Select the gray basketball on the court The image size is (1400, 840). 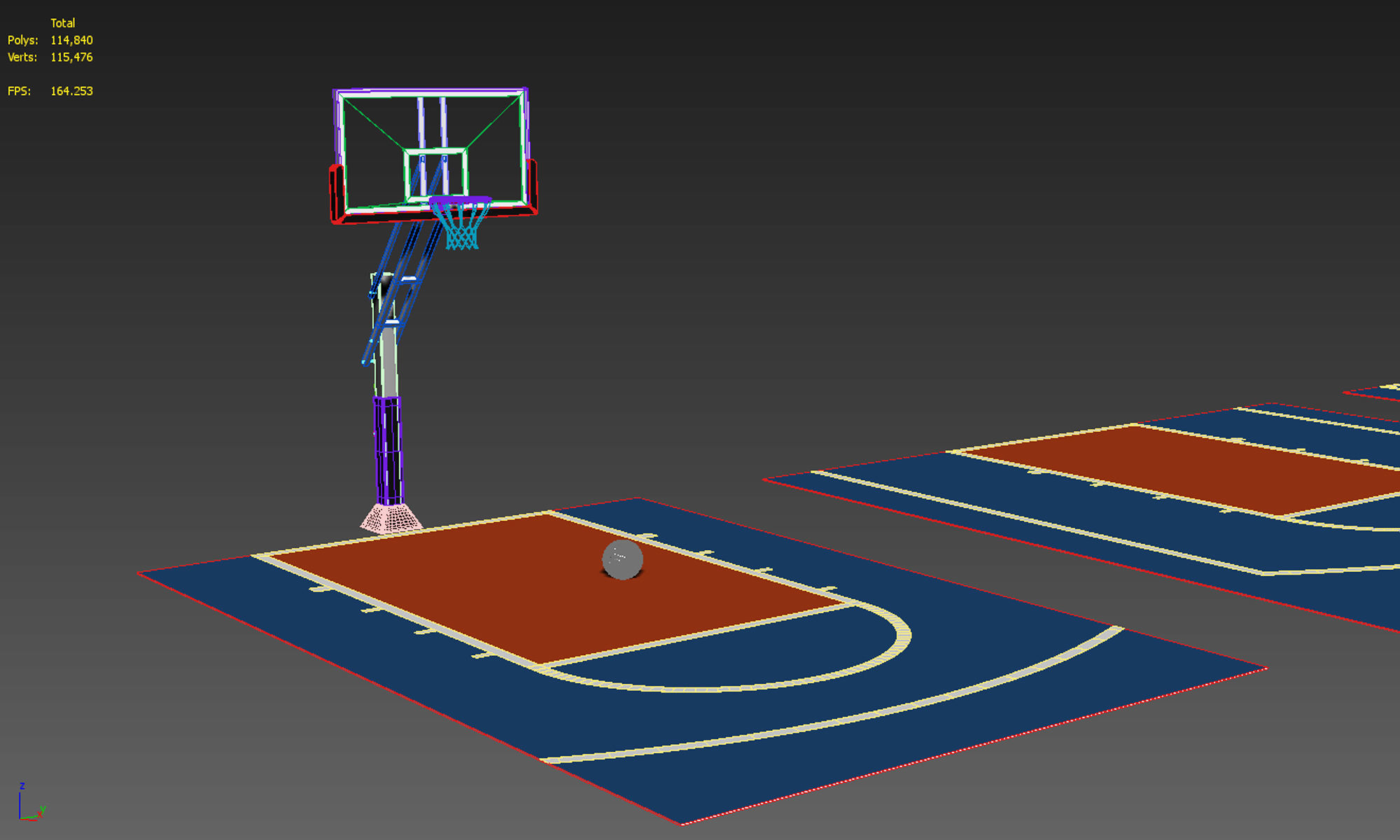pyautogui.click(x=622, y=559)
